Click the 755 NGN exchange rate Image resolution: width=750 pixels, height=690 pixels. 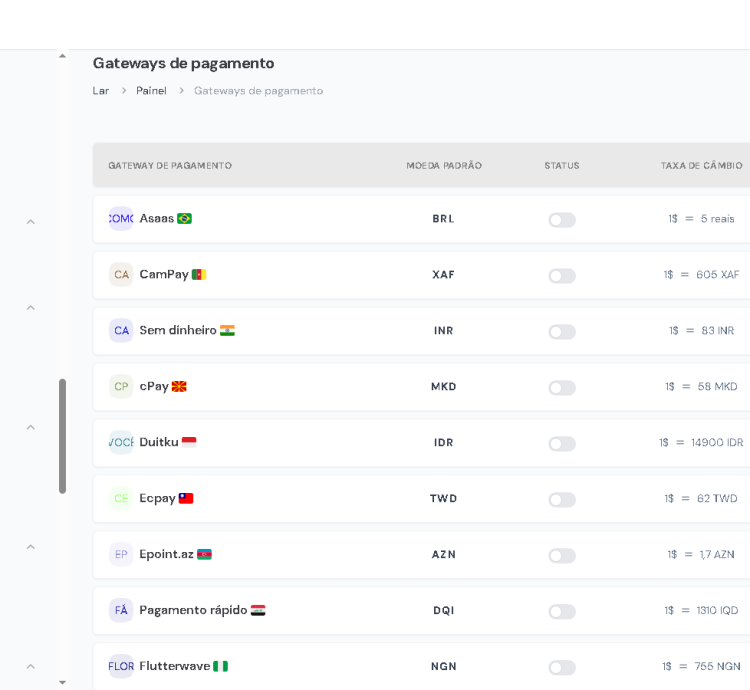click(x=701, y=667)
